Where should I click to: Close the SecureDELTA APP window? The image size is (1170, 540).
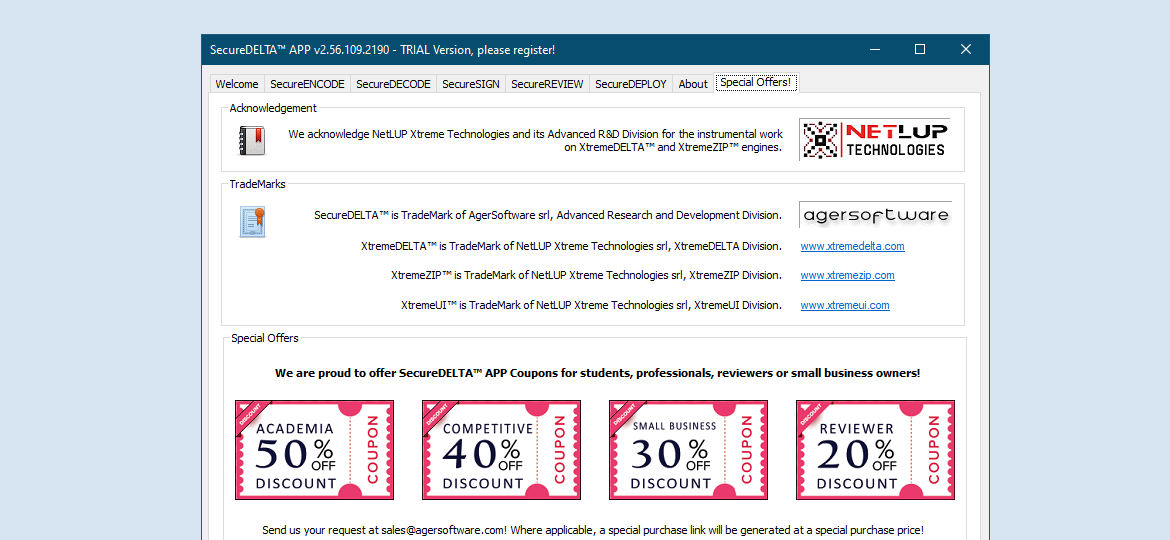(x=966, y=49)
